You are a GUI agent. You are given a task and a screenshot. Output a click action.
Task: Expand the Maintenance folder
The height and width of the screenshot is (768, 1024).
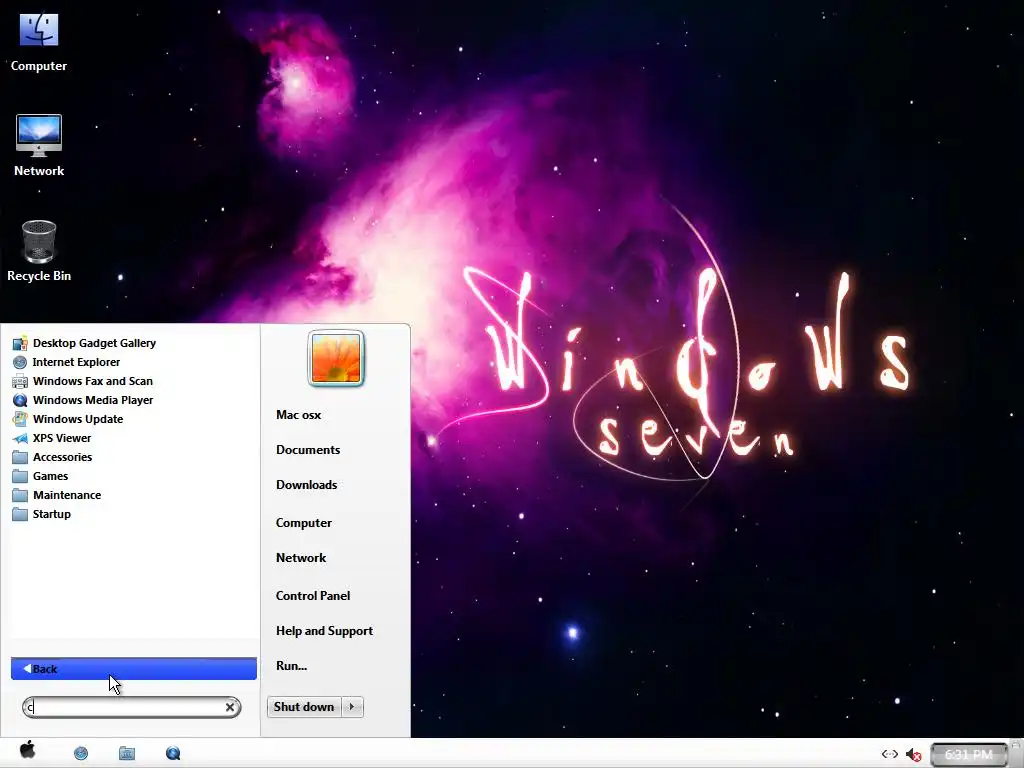pyautogui.click(x=67, y=495)
